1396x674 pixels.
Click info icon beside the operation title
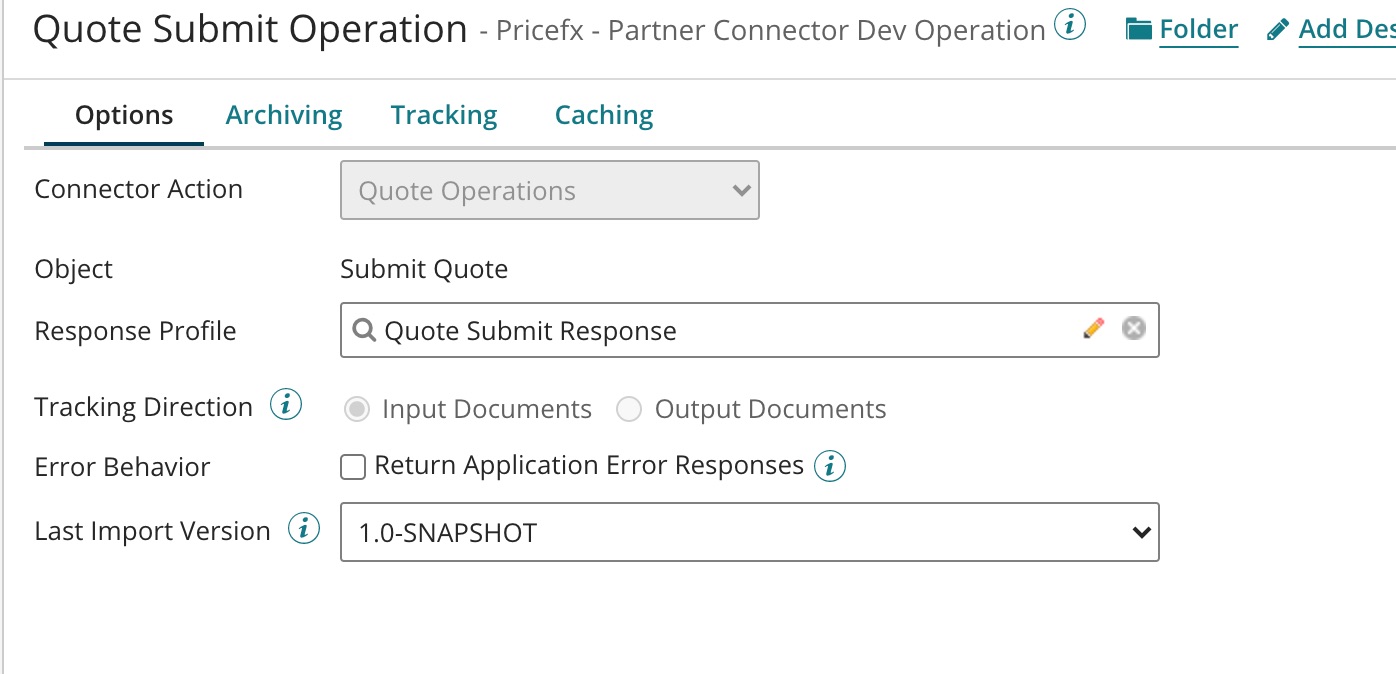[x=1070, y=27]
